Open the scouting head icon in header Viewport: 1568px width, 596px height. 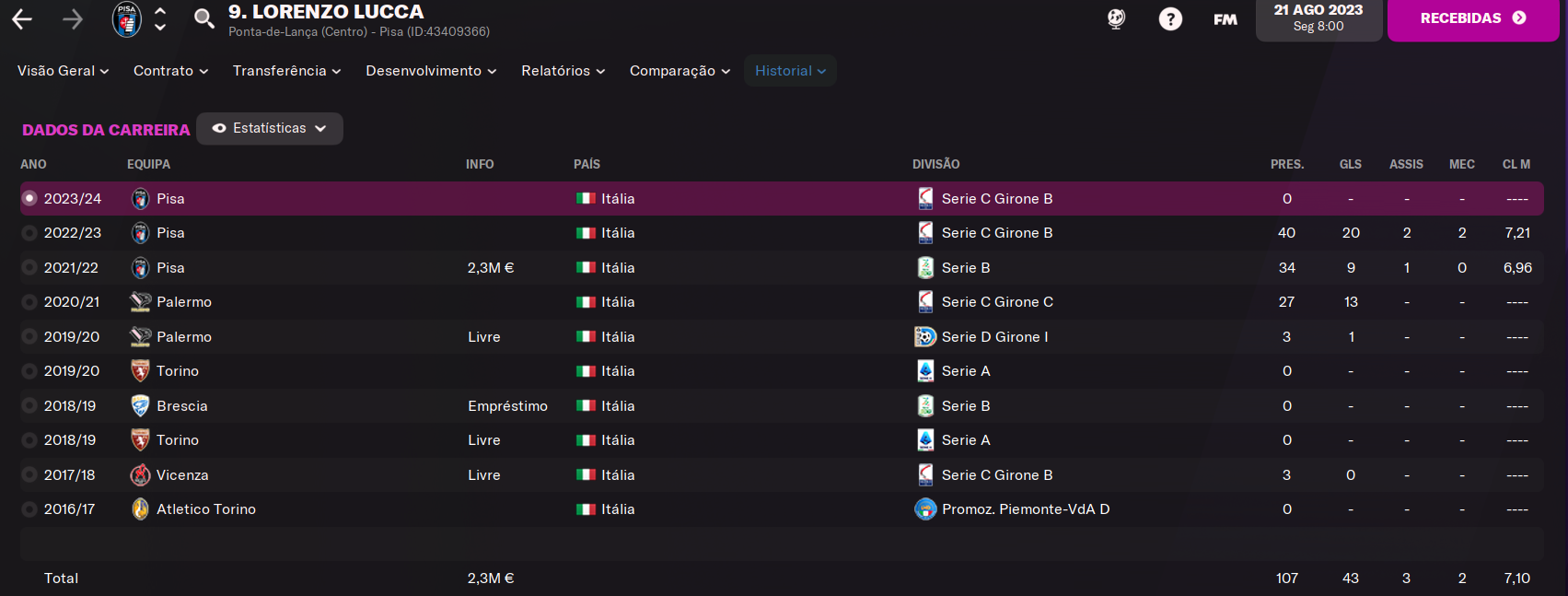point(1116,18)
